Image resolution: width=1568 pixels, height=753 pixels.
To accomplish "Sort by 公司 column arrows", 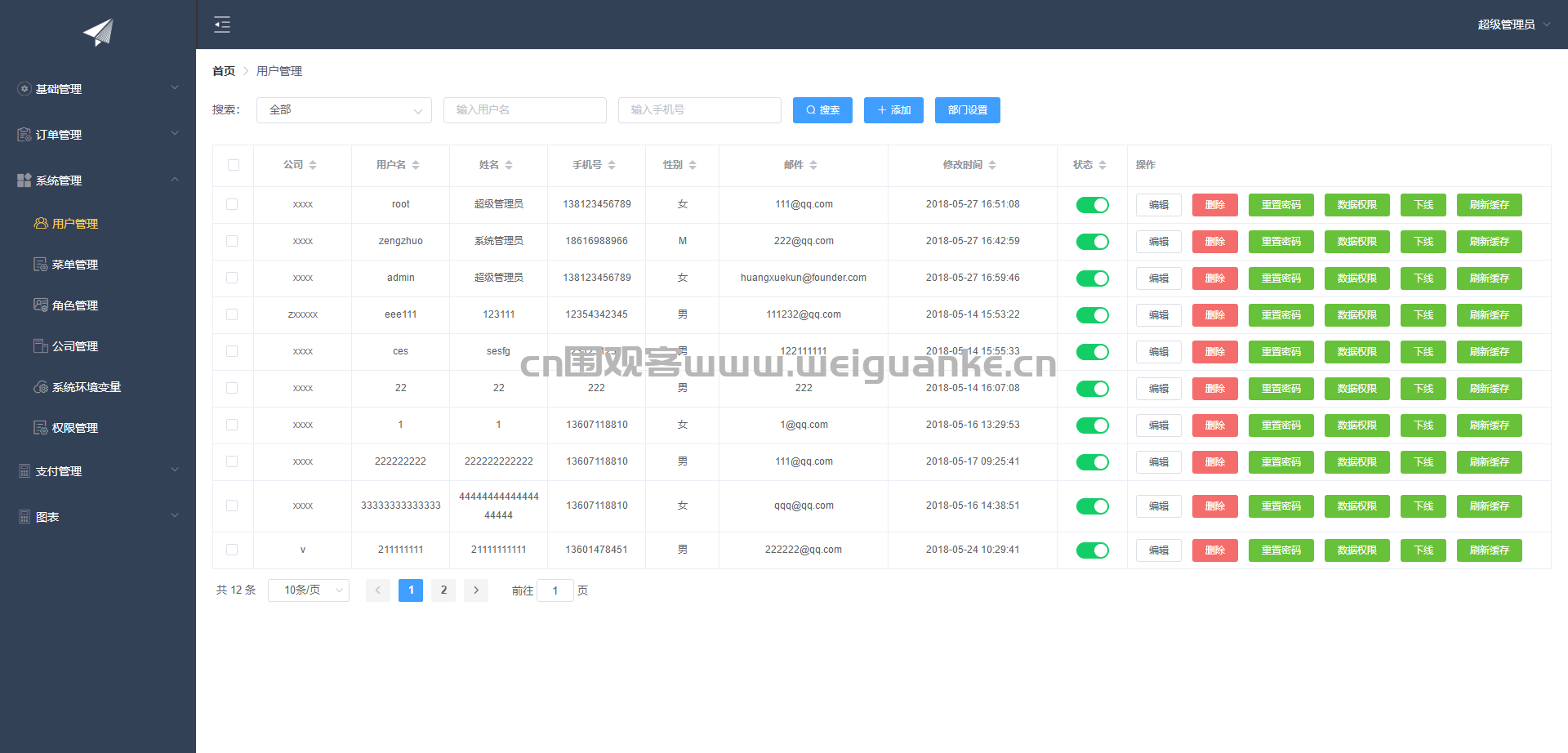I will (313, 165).
